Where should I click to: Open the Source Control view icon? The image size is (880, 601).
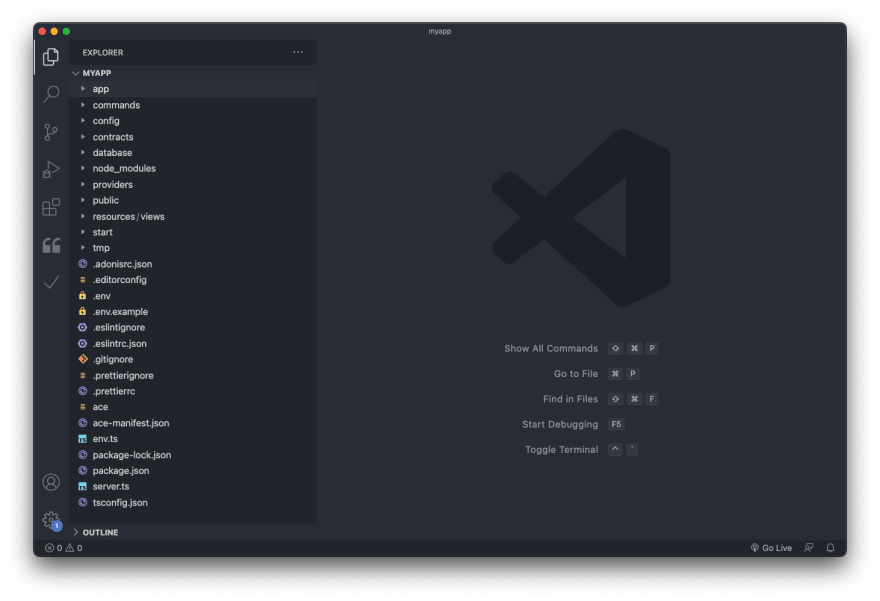[x=51, y=132]
